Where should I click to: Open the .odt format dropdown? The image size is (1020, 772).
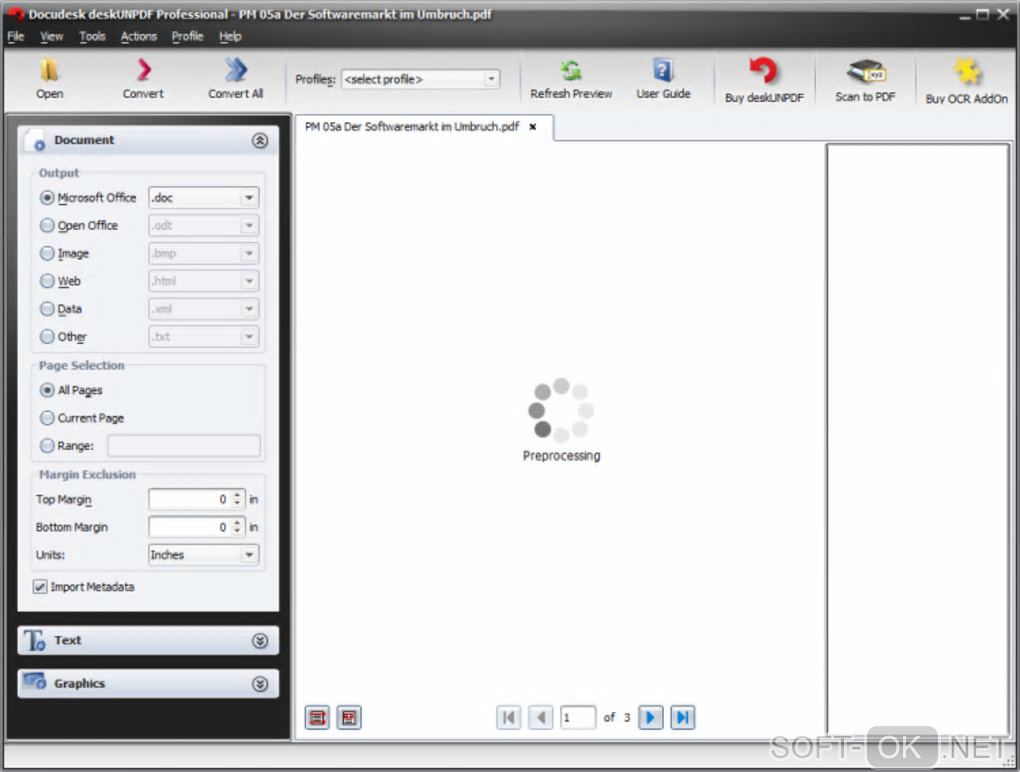pyautogui.click(x=204, y=226)
